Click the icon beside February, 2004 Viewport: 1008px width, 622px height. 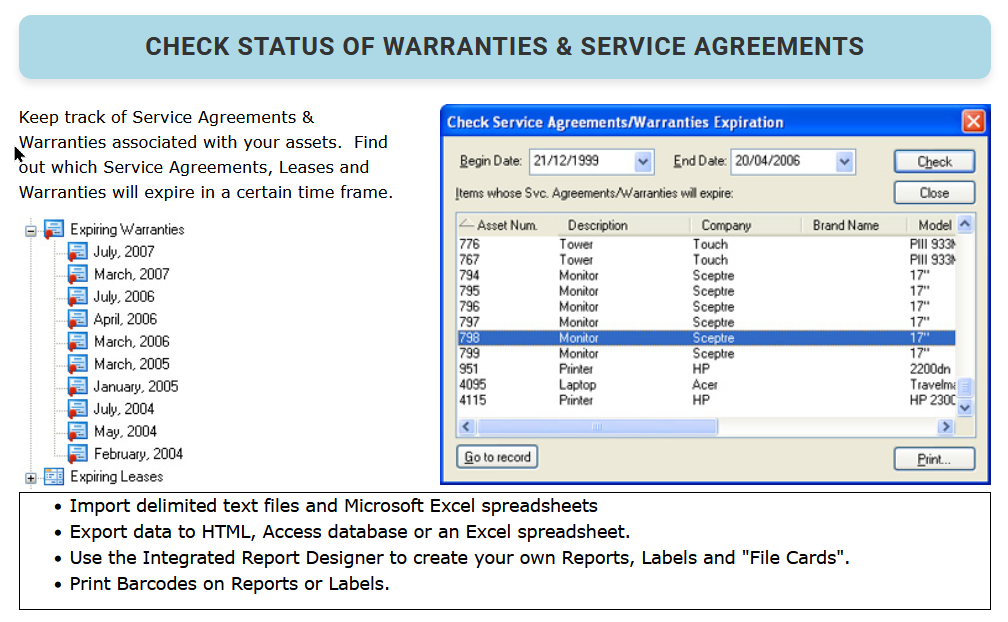(x=77, y=454)
